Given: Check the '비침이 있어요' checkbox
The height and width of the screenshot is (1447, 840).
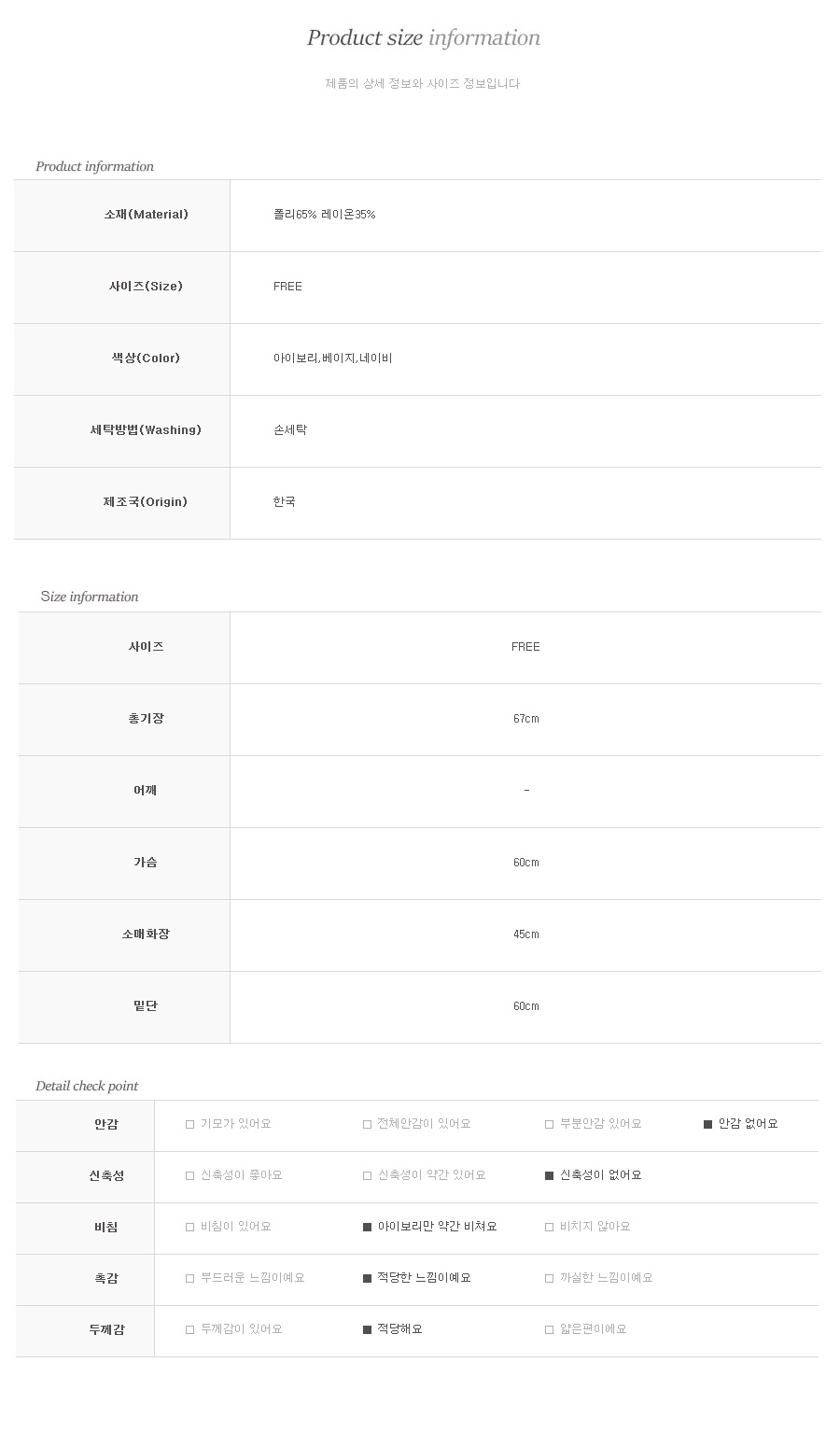Looking at the screenshot, I should click(190, 1227).
